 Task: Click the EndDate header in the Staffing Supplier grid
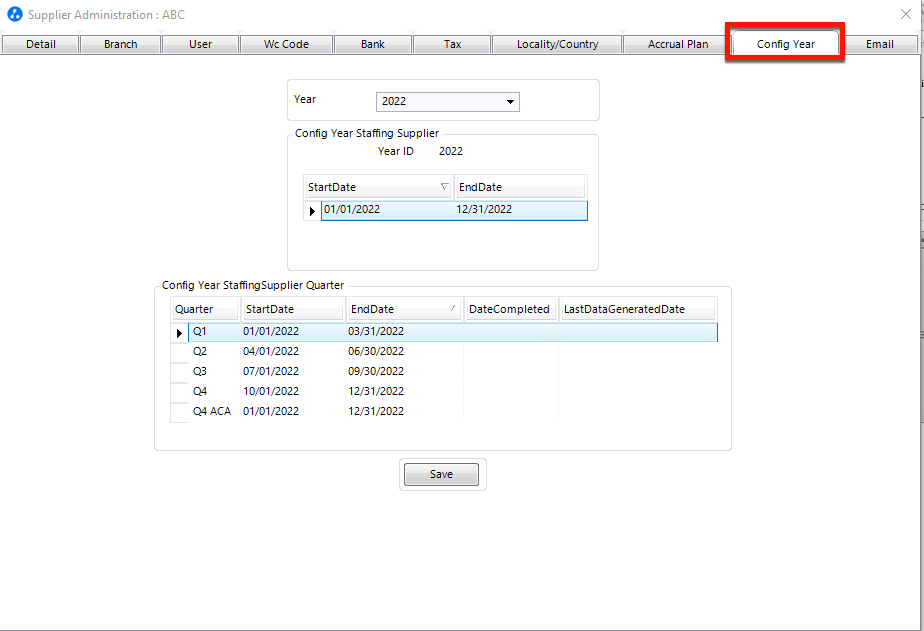click(520, 187)
